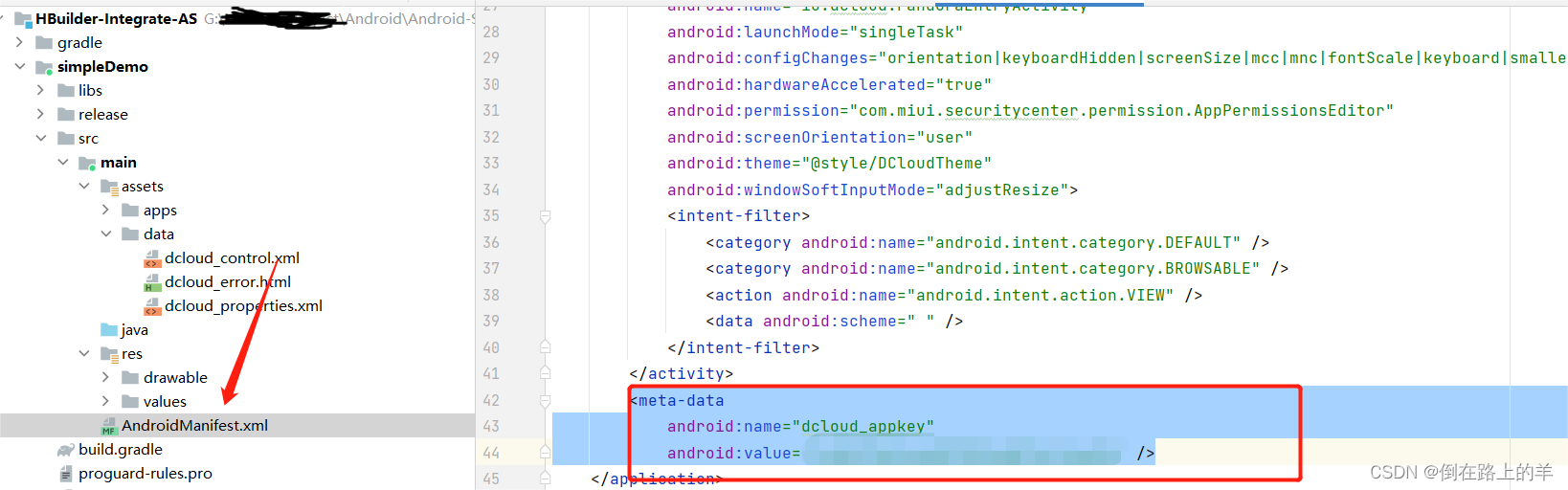The image size is (1568, 490).
Task: Click the release folder icon
Action: pyautogui.click(x=66, y=114)
